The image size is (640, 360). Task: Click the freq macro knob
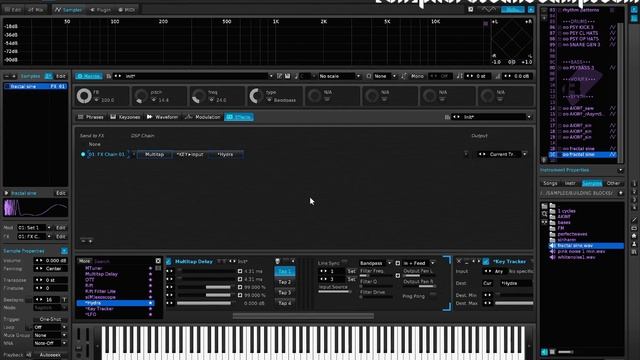(x=199, y=96)
